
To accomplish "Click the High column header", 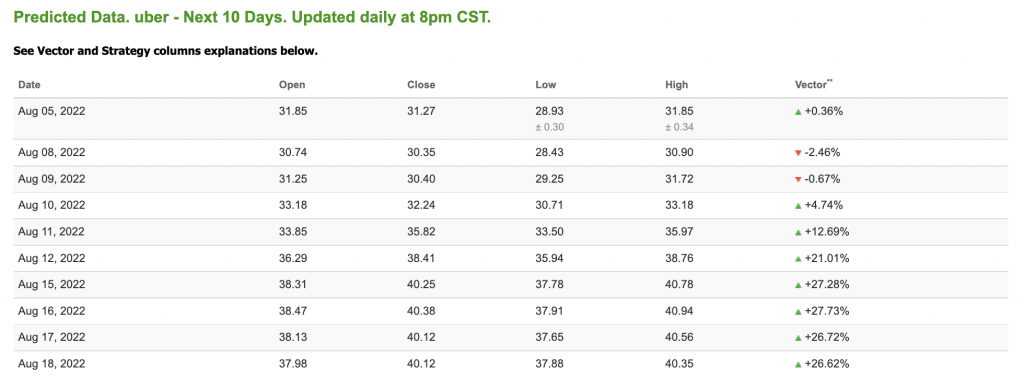I will coord(676,85).
